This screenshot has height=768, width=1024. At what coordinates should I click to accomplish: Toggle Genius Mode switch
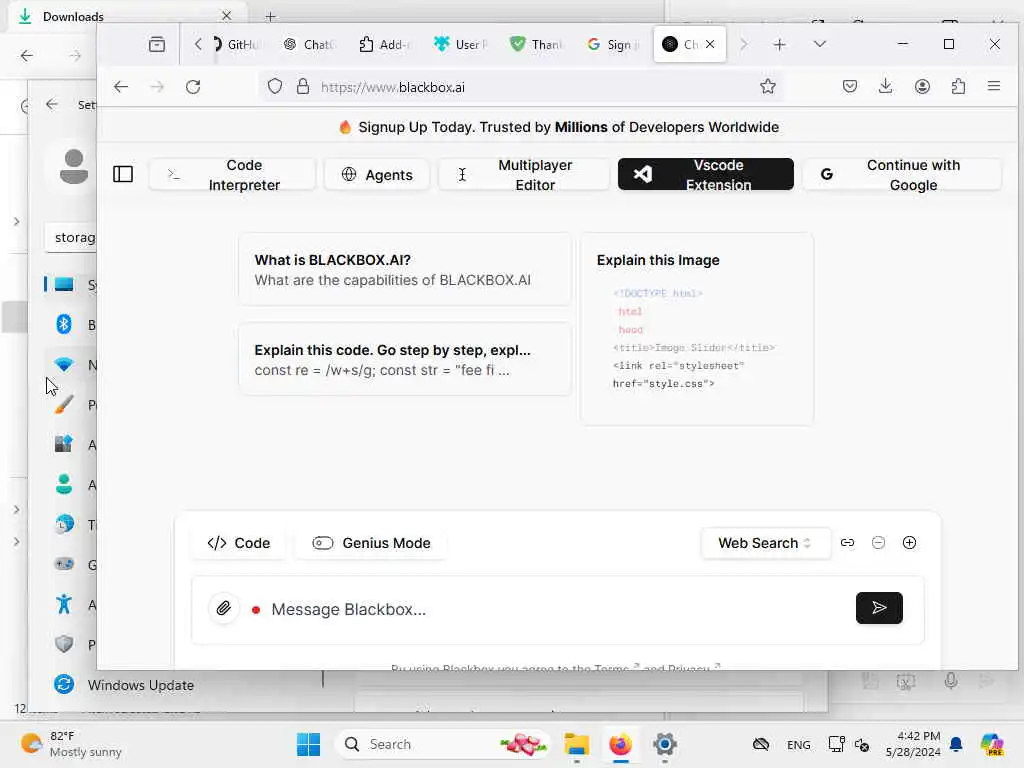coord(371,543)
